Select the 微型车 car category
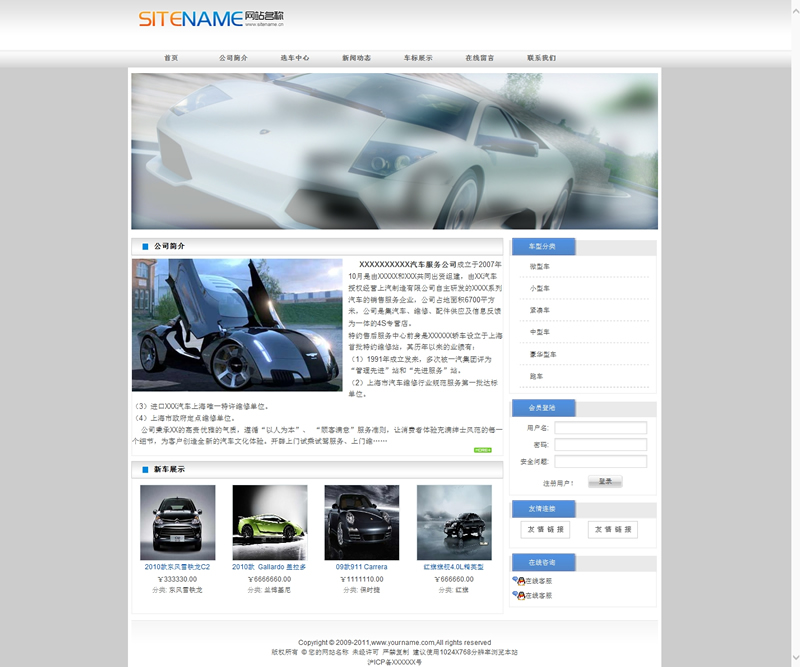 540,267
